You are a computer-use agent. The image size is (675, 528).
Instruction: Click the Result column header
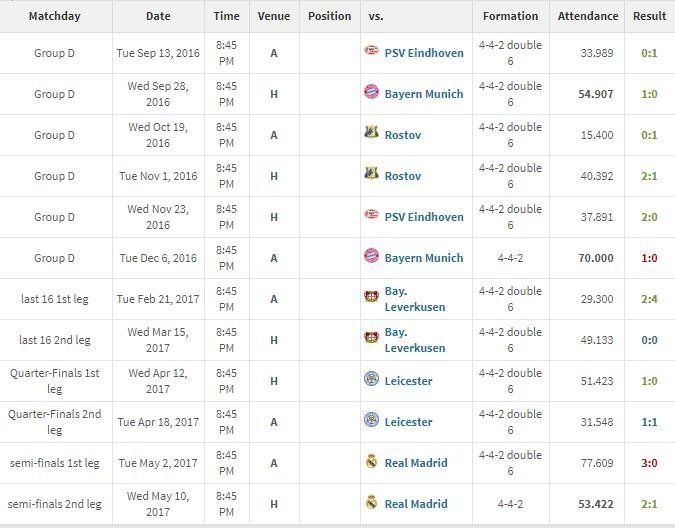(x=649, y=16)
